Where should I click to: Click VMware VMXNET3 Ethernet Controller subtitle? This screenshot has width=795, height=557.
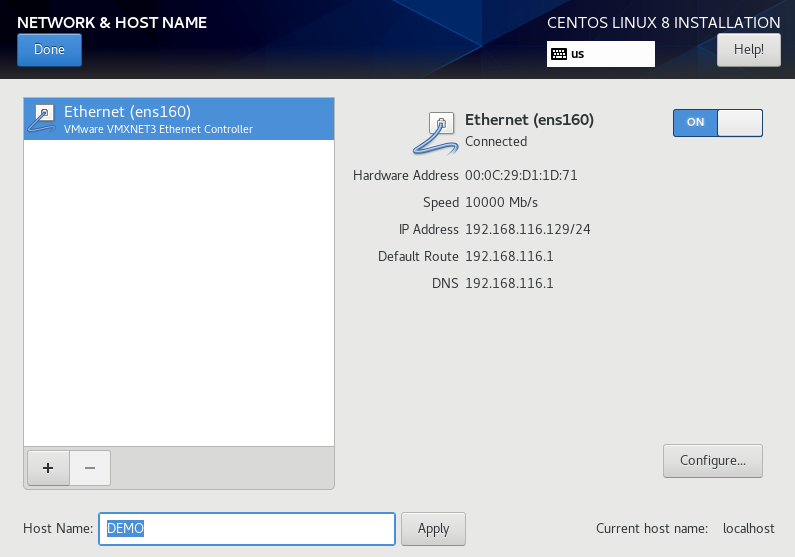point(158,129)
